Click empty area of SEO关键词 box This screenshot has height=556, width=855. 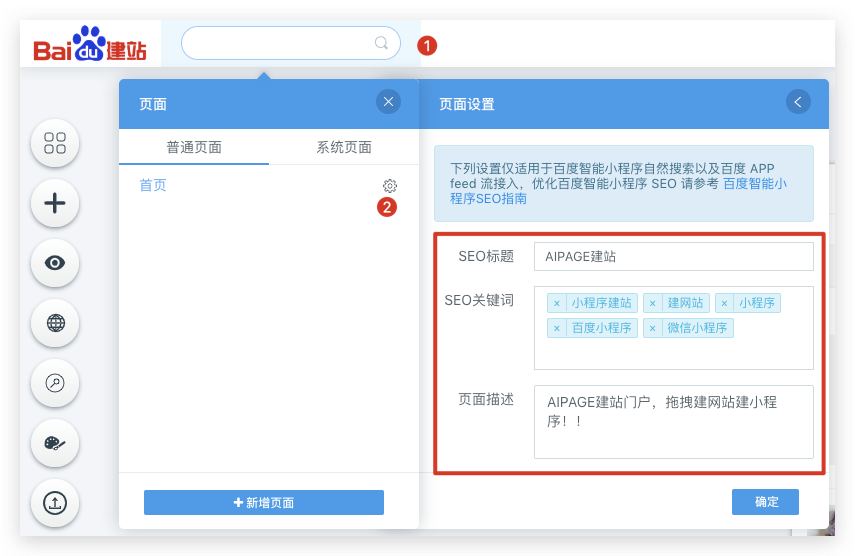(x=674, y=354)
